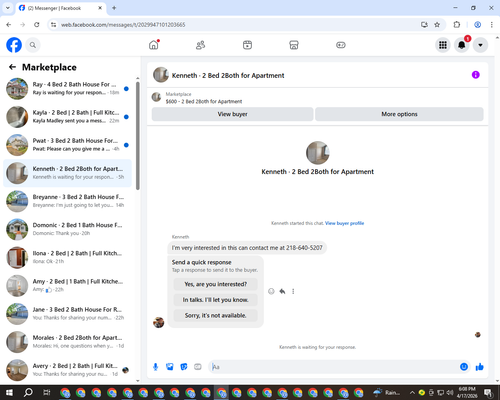Click the browser back button
The width and height of the screenshot is (500, 400).
[9, 25]
